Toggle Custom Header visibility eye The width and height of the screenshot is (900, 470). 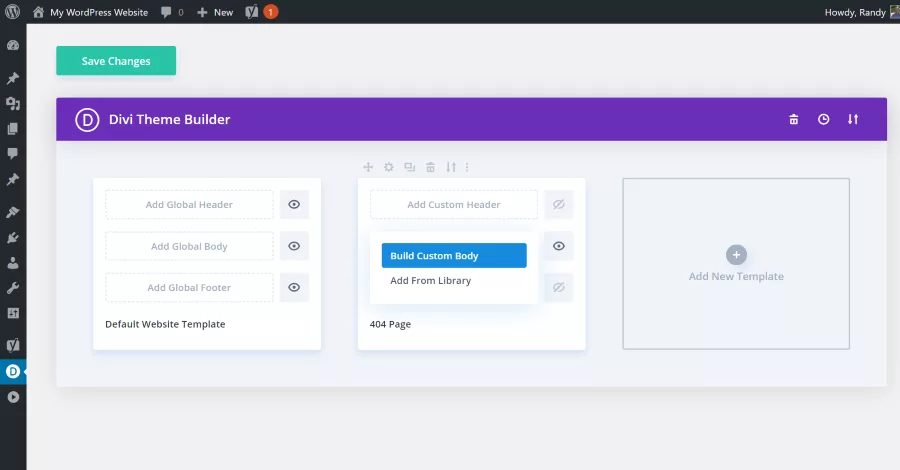559,204
